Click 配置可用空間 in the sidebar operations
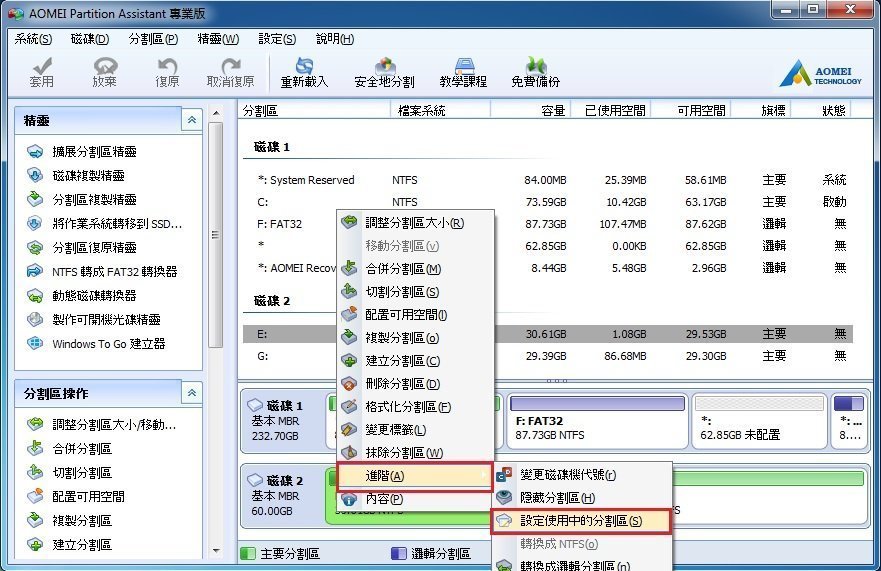This screenshot has height=571, width=881. 76,496
